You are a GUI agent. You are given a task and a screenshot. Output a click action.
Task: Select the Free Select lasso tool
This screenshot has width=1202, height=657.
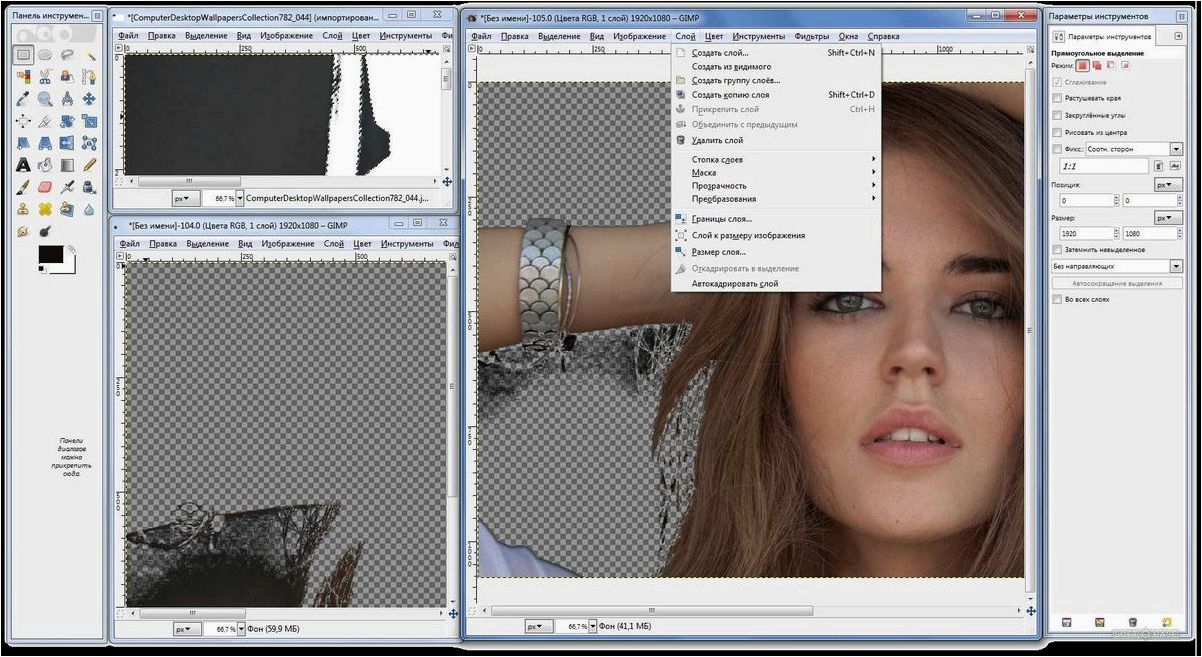(x=67, y=55)
